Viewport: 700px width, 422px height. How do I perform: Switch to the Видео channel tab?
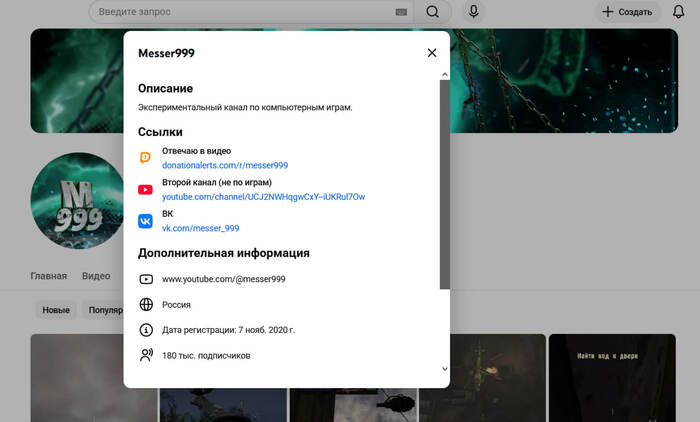(x=96, y=276)
